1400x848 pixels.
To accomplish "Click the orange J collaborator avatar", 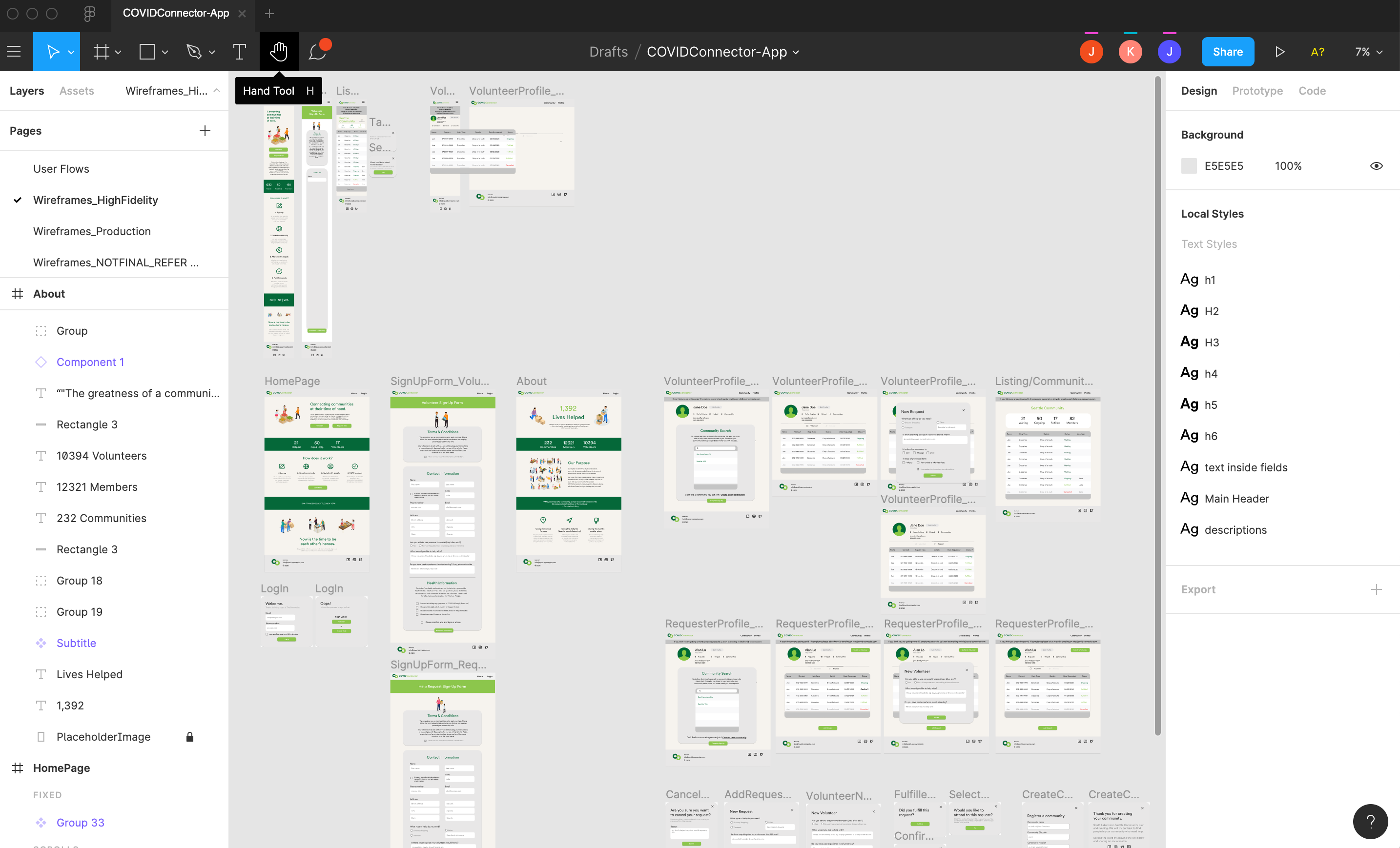I will (x=1091, y=52).
